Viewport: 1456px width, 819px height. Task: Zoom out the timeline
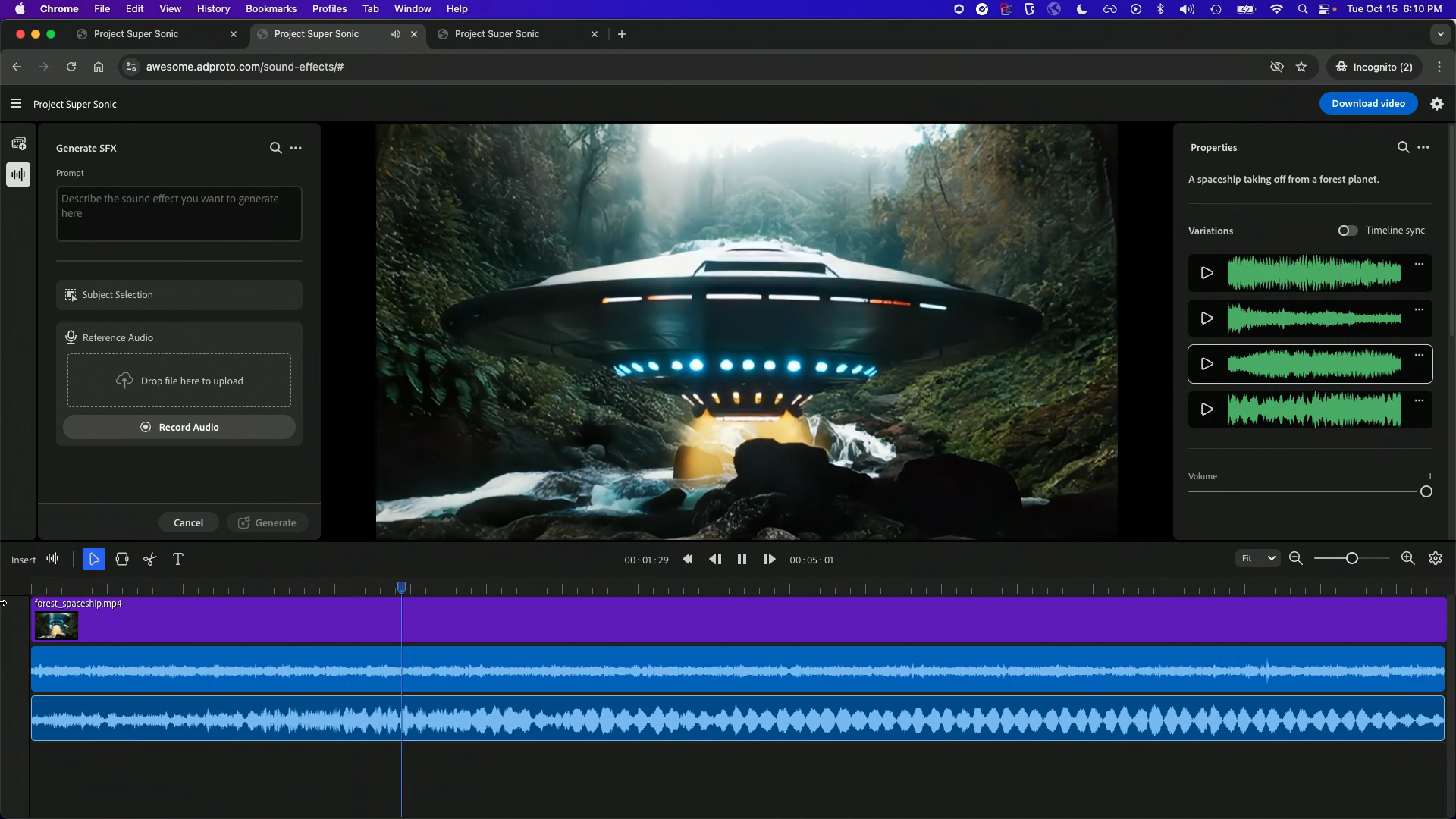pyautogui.click(x=1296, y=558)
